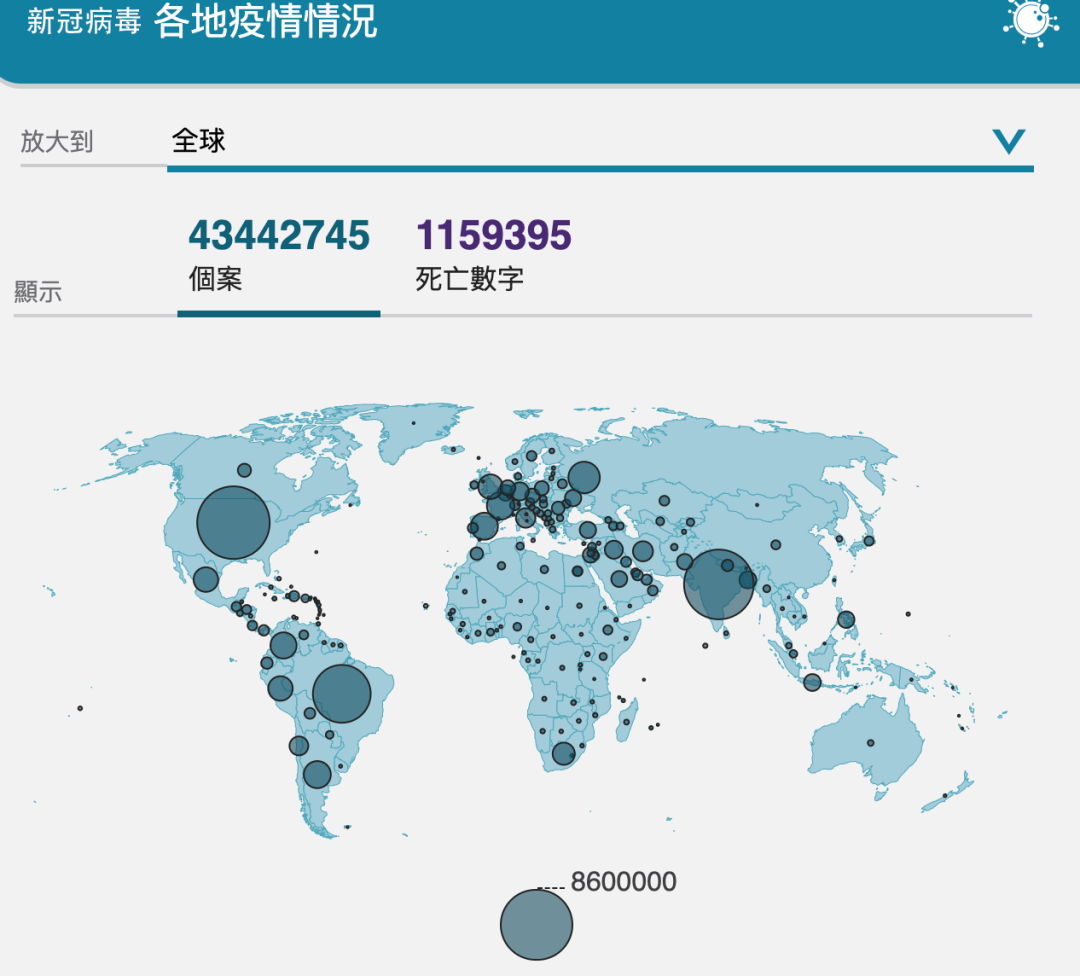Click the large bubble over India
This screenshot has height=976, width=1080.
point(718,585)
